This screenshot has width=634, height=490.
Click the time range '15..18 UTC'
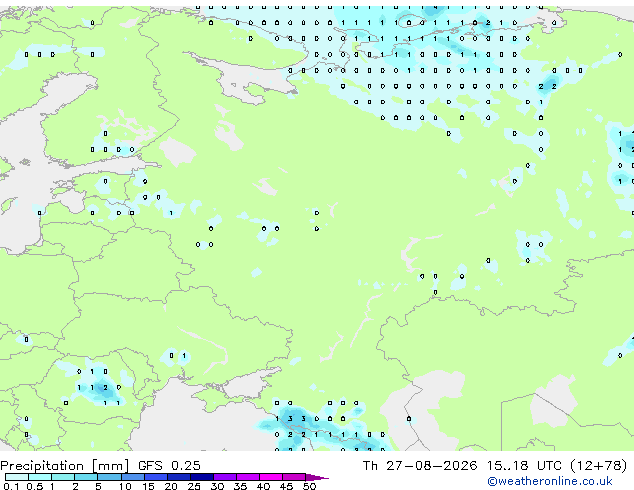point(524,466)
